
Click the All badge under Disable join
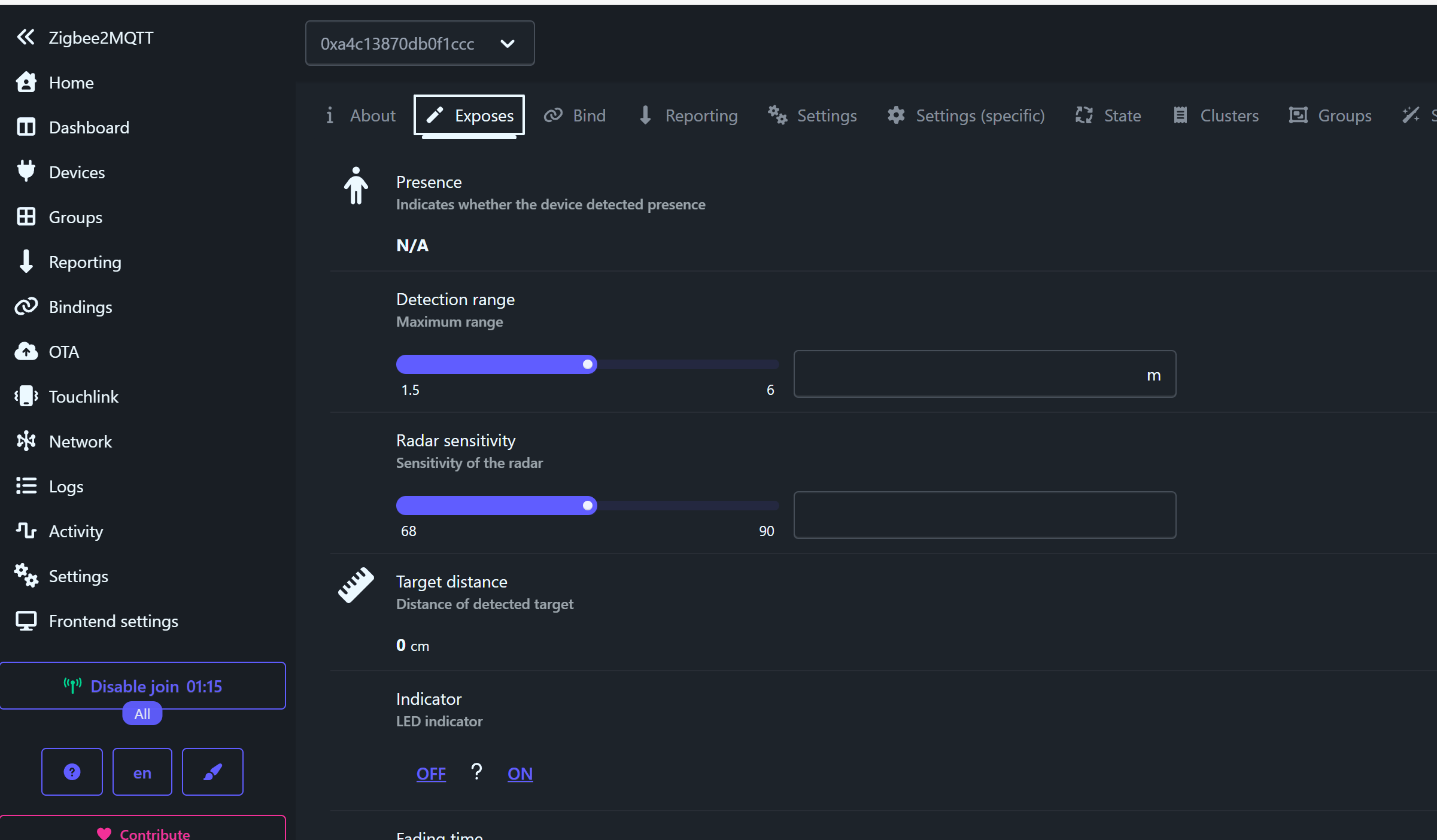click(x=142, y=714)
